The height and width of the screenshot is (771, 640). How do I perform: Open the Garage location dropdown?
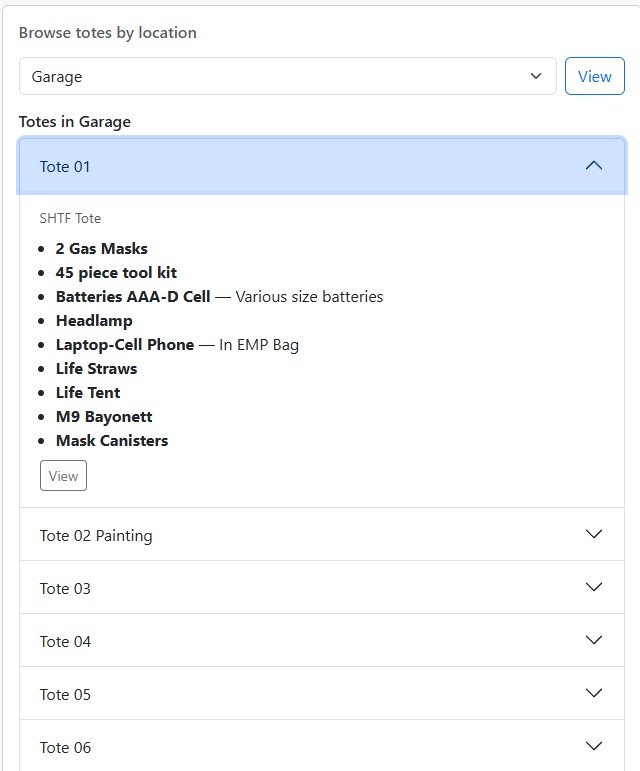[x=287, y=76]
